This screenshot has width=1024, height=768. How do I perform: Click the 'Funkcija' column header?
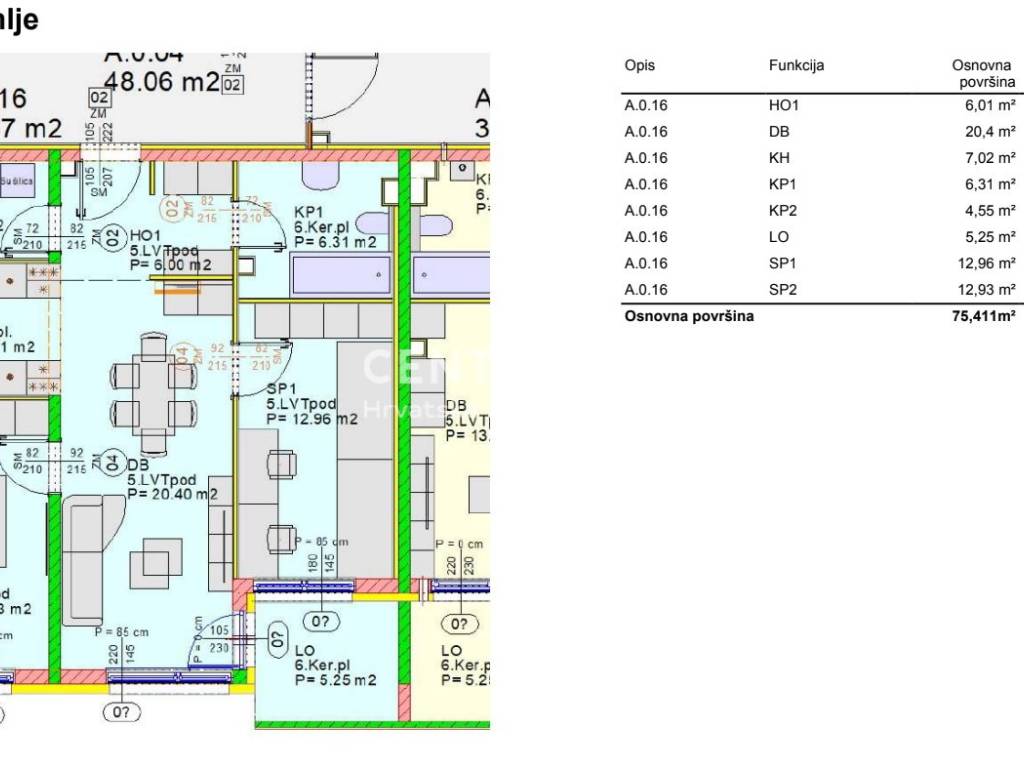(796, 66)
